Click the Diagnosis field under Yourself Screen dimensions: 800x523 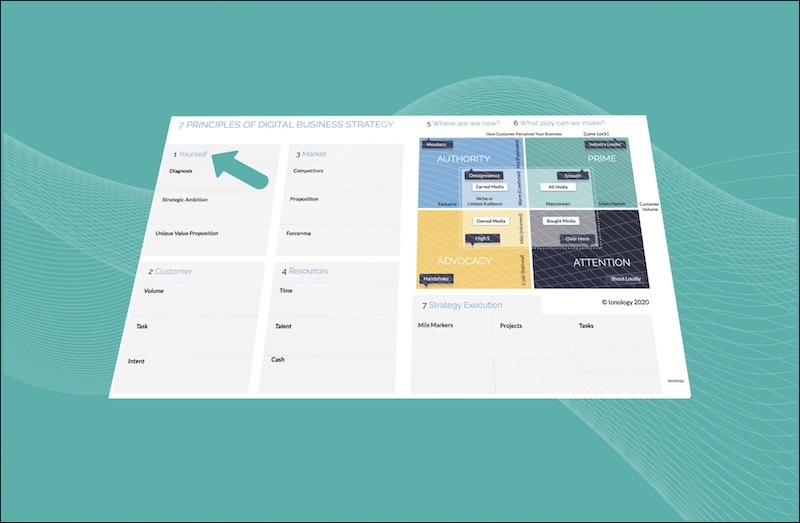click(181, 171)
